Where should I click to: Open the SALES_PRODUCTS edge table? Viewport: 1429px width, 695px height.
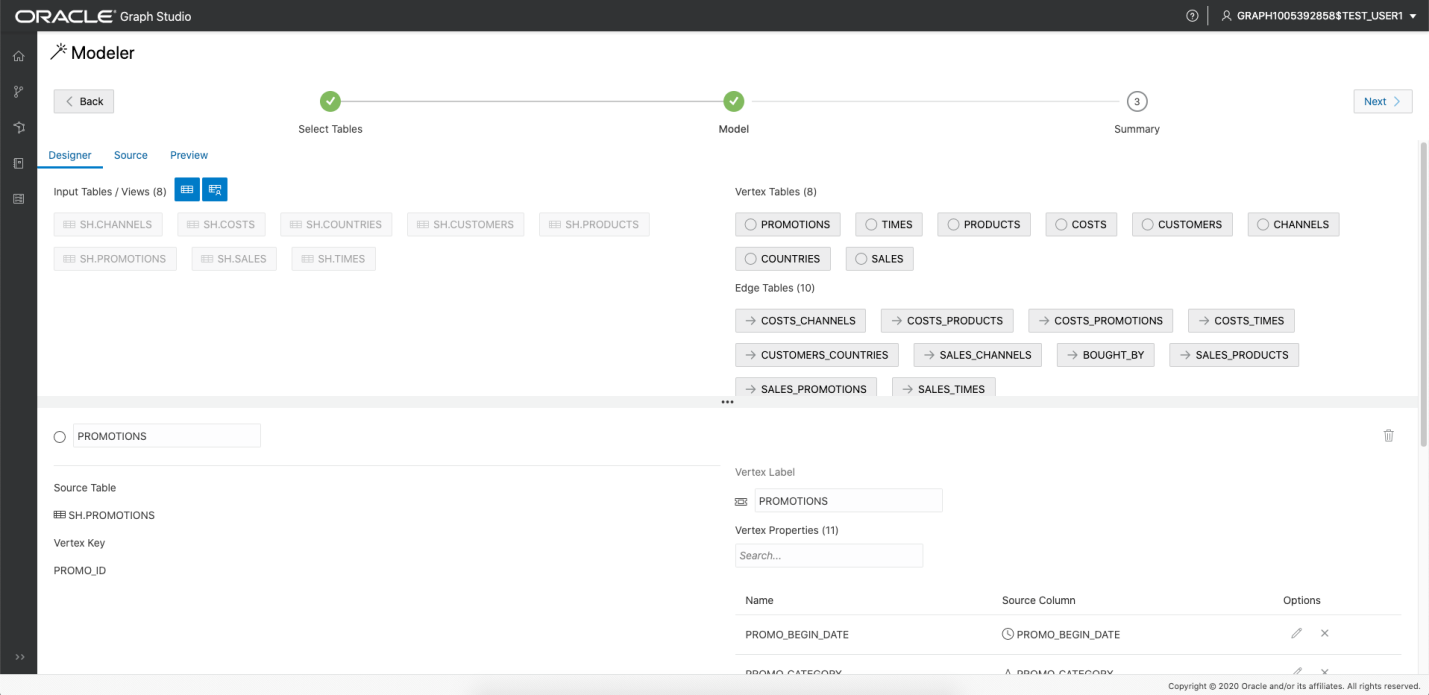1234,355
